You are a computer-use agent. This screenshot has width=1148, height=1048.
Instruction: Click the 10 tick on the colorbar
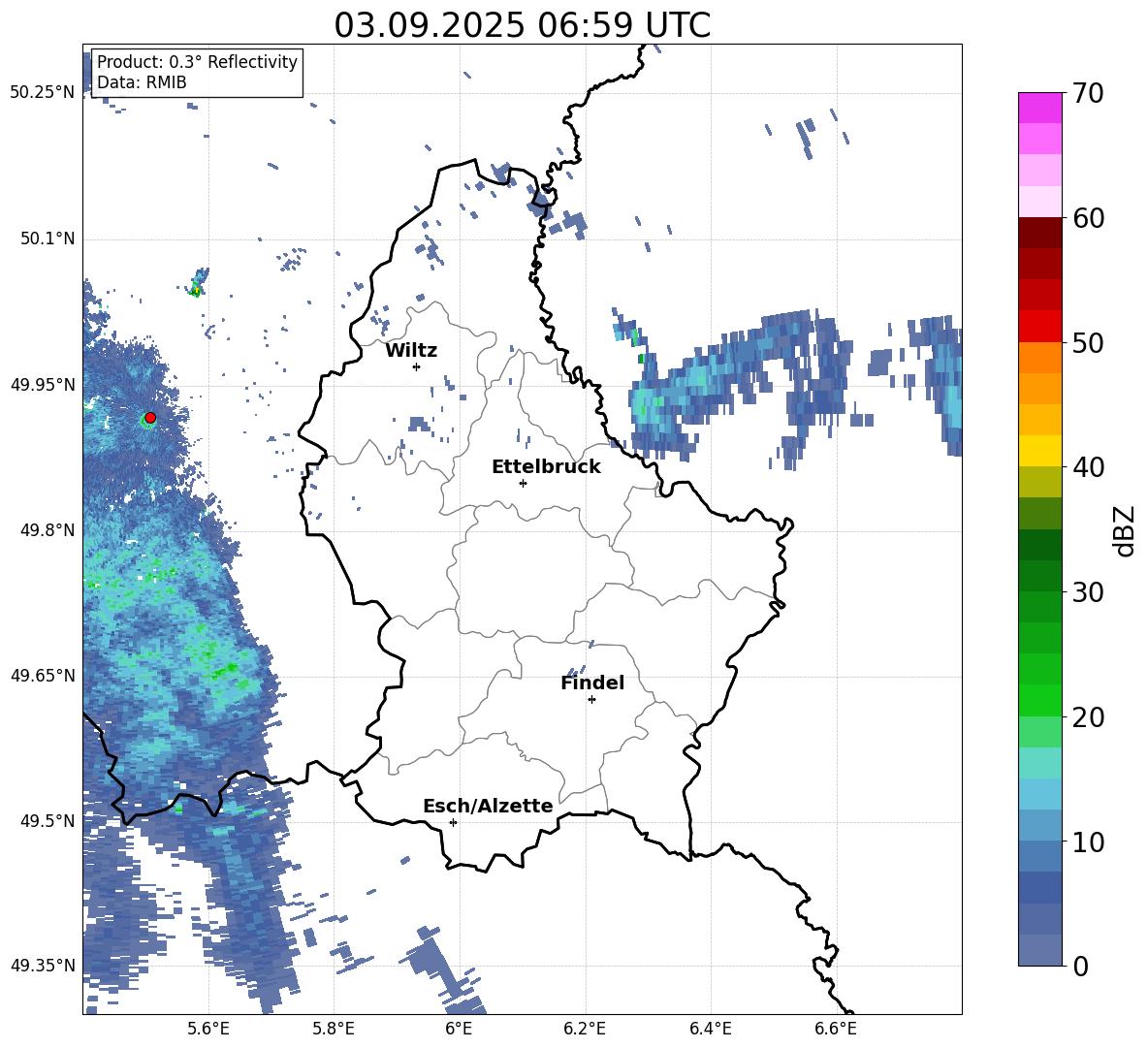pyautogui.click(x=1088, y=842)
